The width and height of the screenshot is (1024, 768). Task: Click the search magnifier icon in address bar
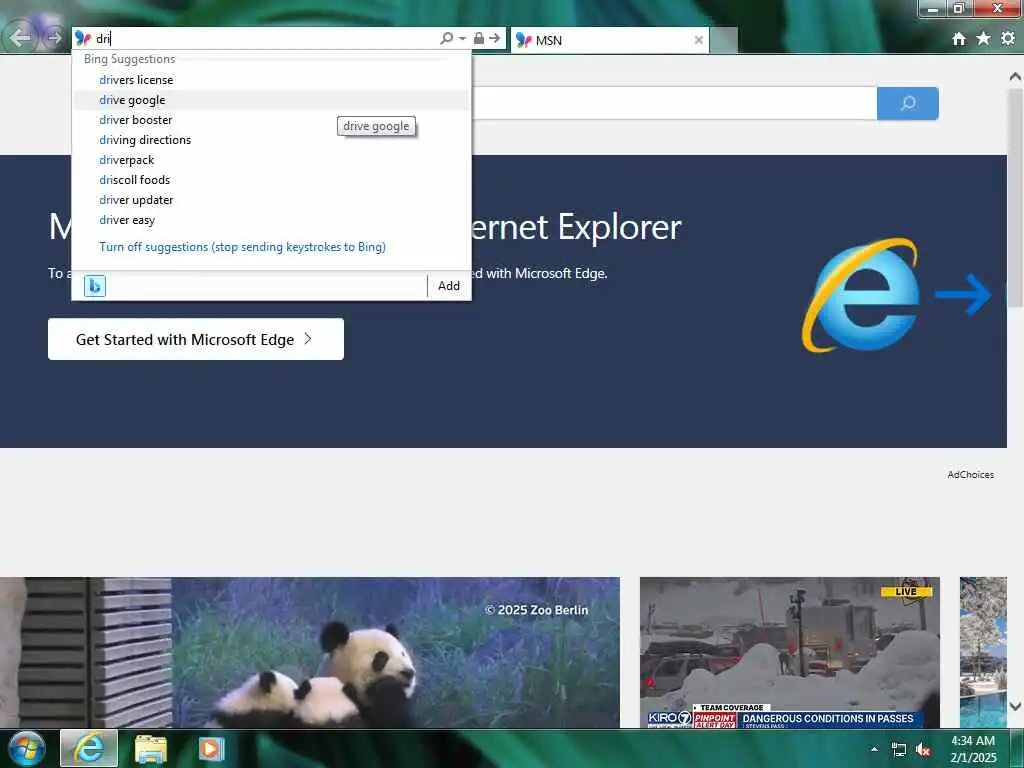point(446,39)
